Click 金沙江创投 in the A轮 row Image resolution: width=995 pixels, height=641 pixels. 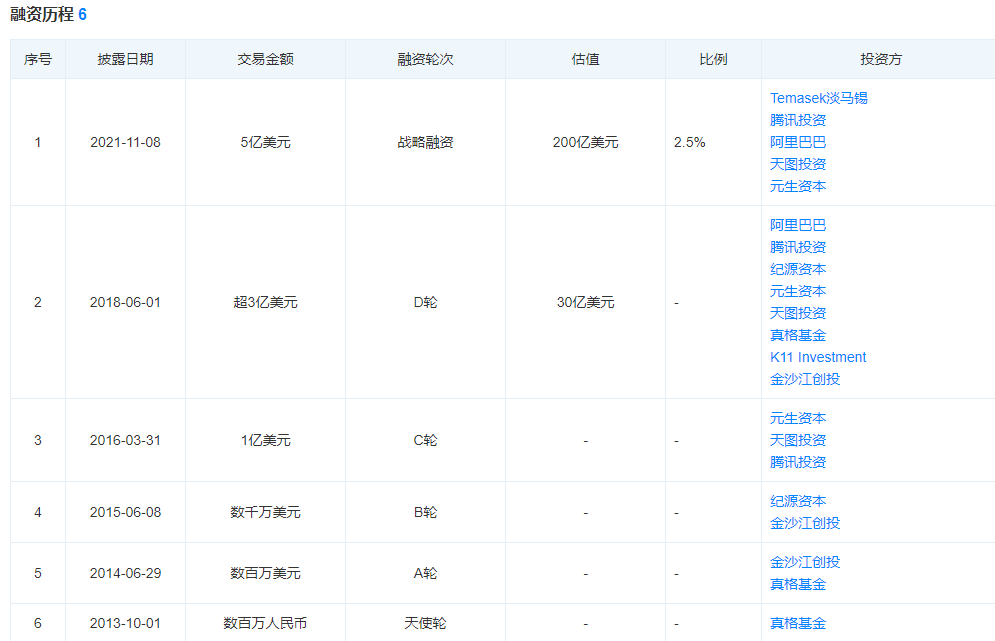tap(802, 561)
